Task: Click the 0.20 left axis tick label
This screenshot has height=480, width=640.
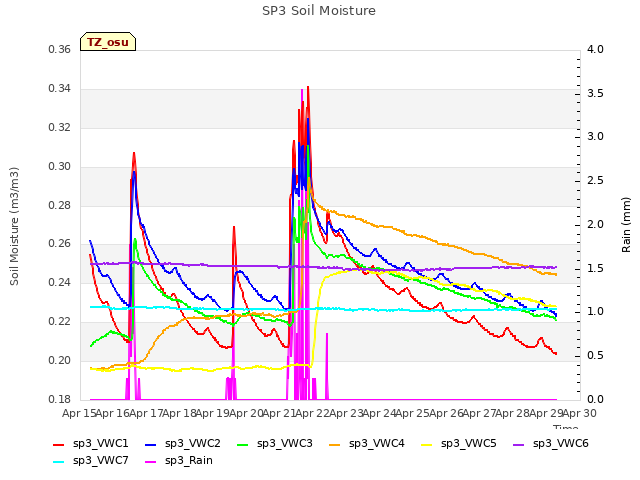Action: point(59,360)
